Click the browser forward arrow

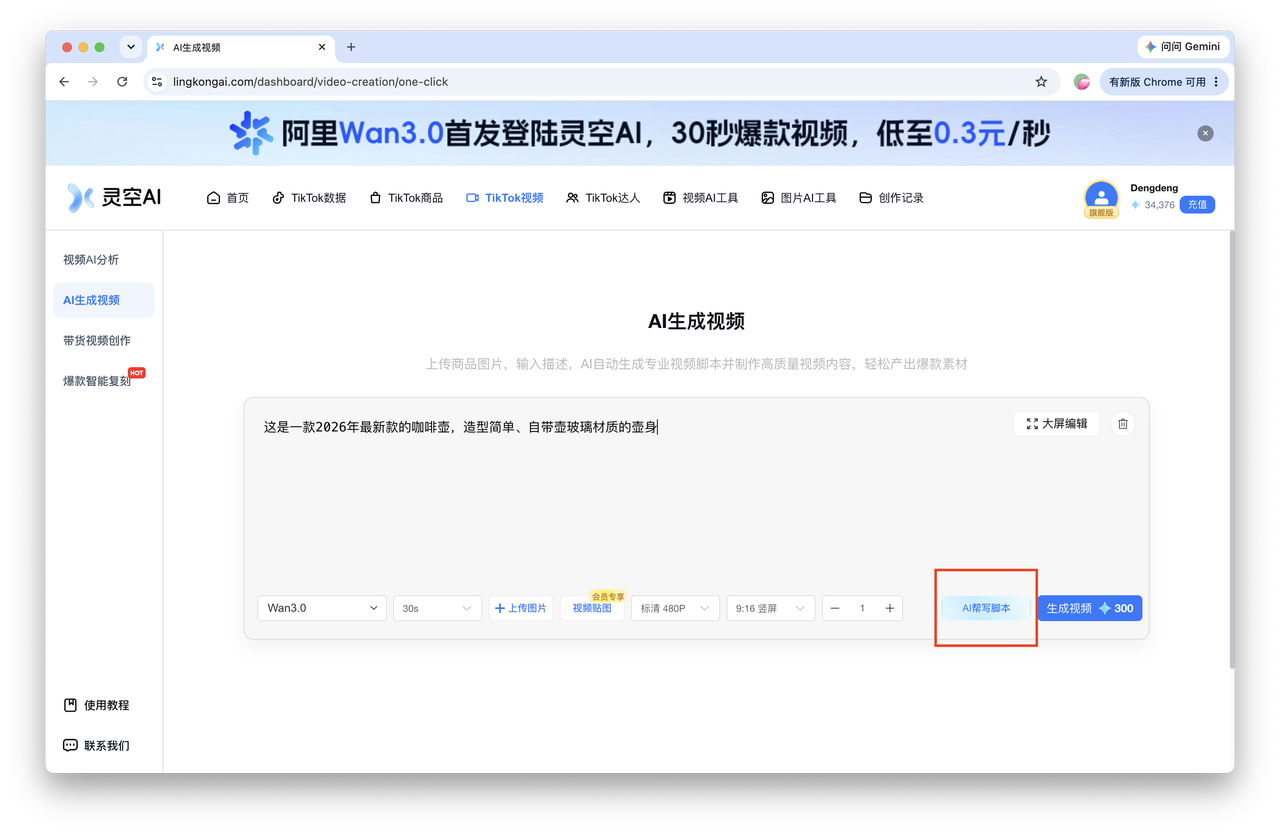tap(93, 82)
